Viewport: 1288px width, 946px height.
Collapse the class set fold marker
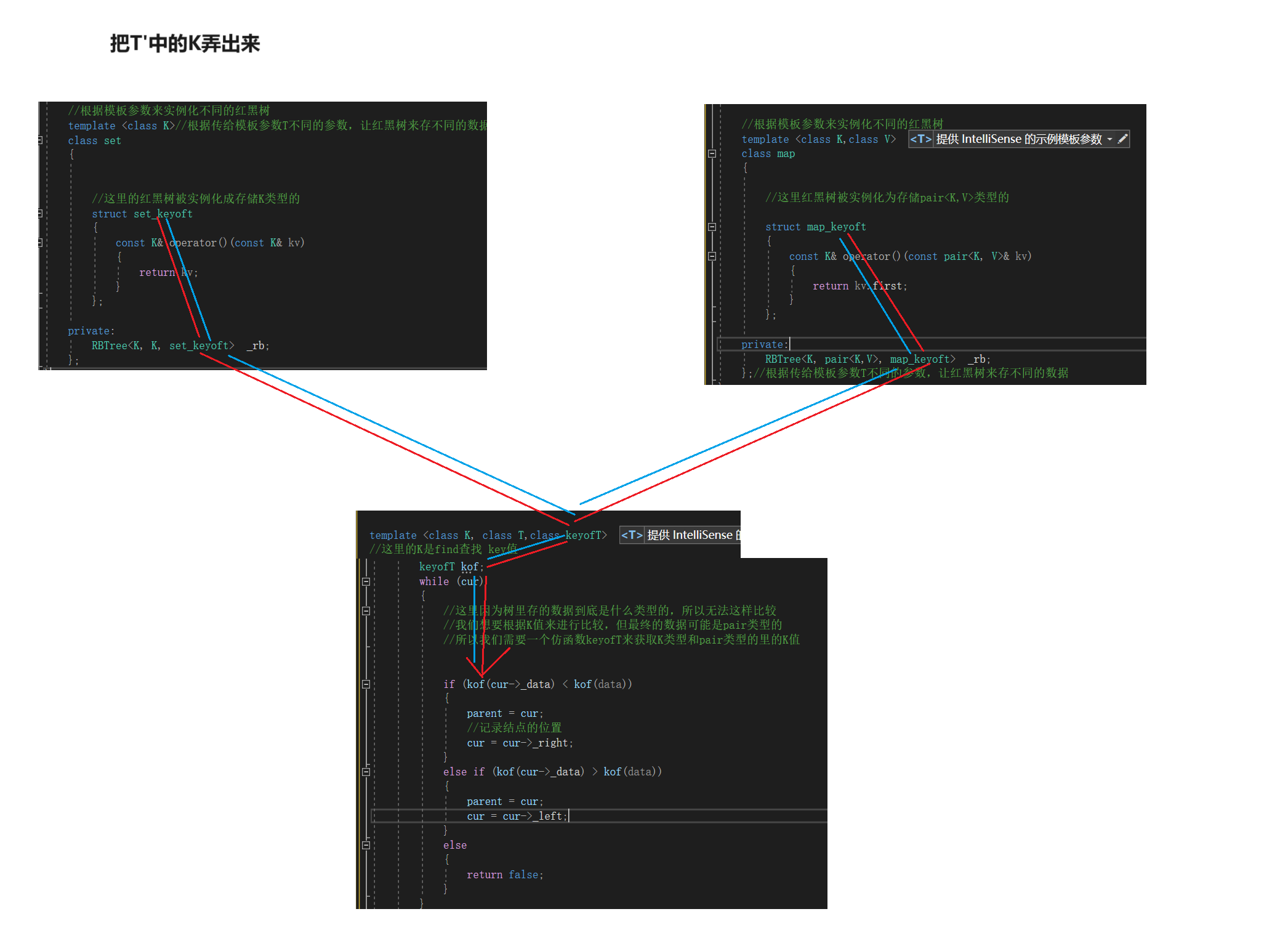pos(40,140)
